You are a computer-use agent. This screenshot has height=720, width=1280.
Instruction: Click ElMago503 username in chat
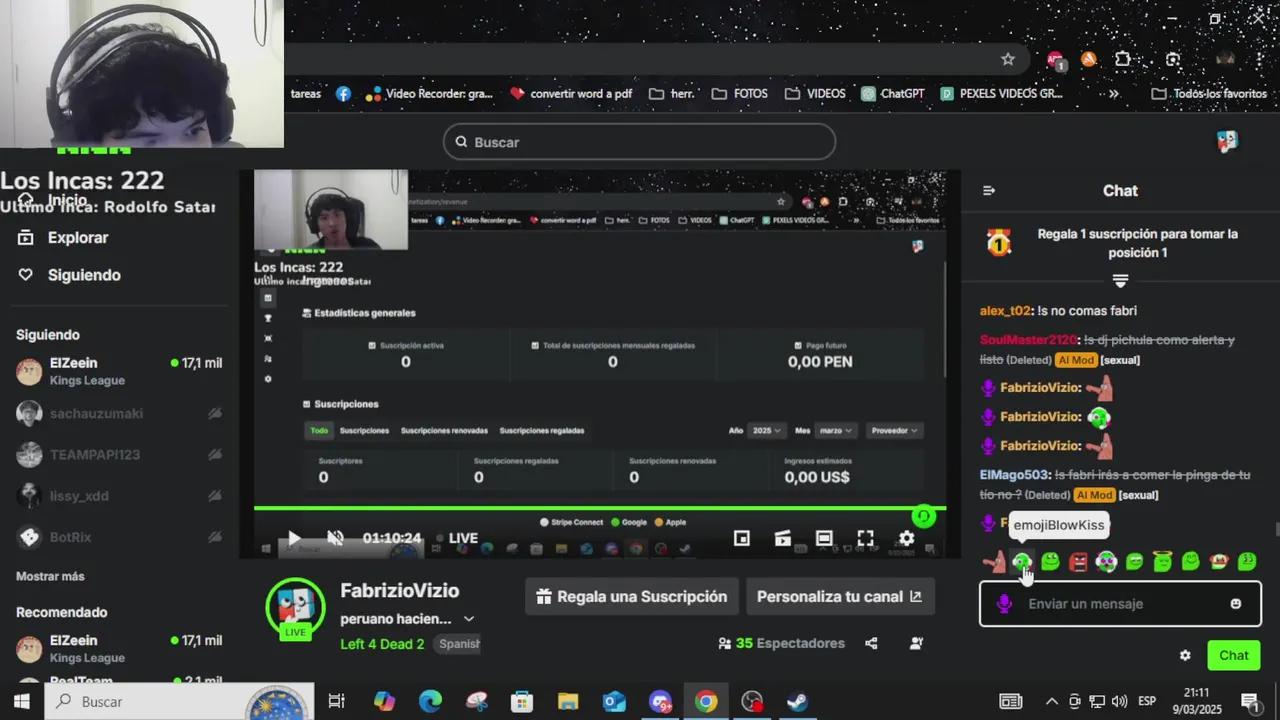[x=1014, y=475]
